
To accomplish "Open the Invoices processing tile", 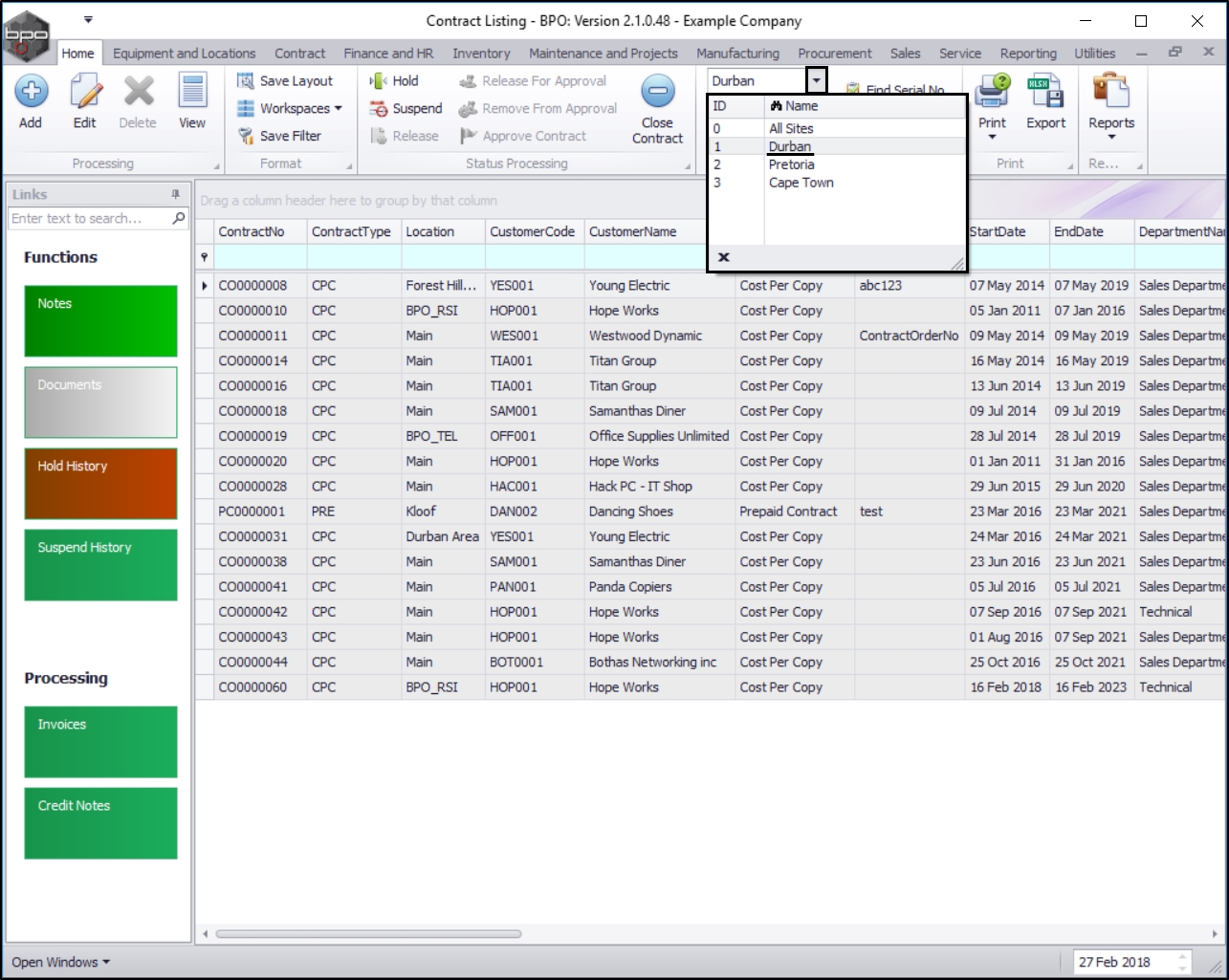I will pos(100,742).
